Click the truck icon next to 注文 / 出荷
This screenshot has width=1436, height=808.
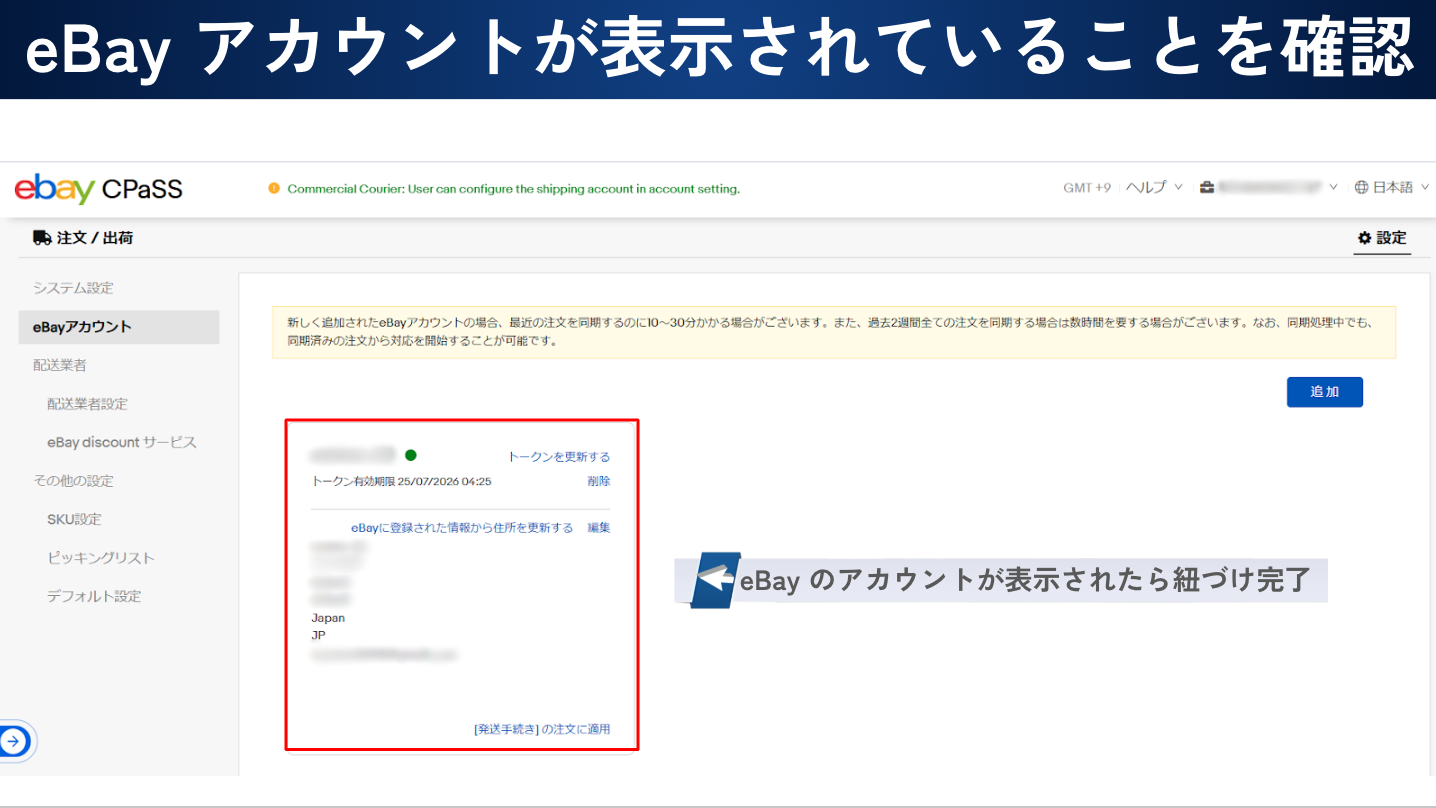tap(42, 238)
